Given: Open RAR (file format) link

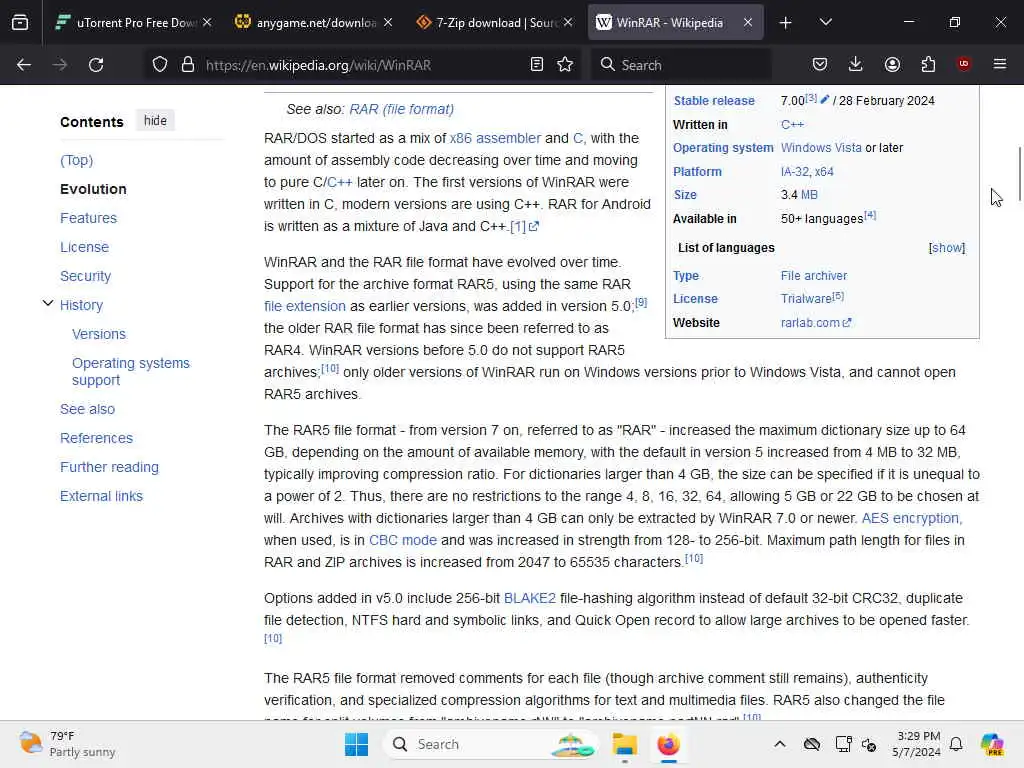Looking at the screenshot, I should [402, 109].
